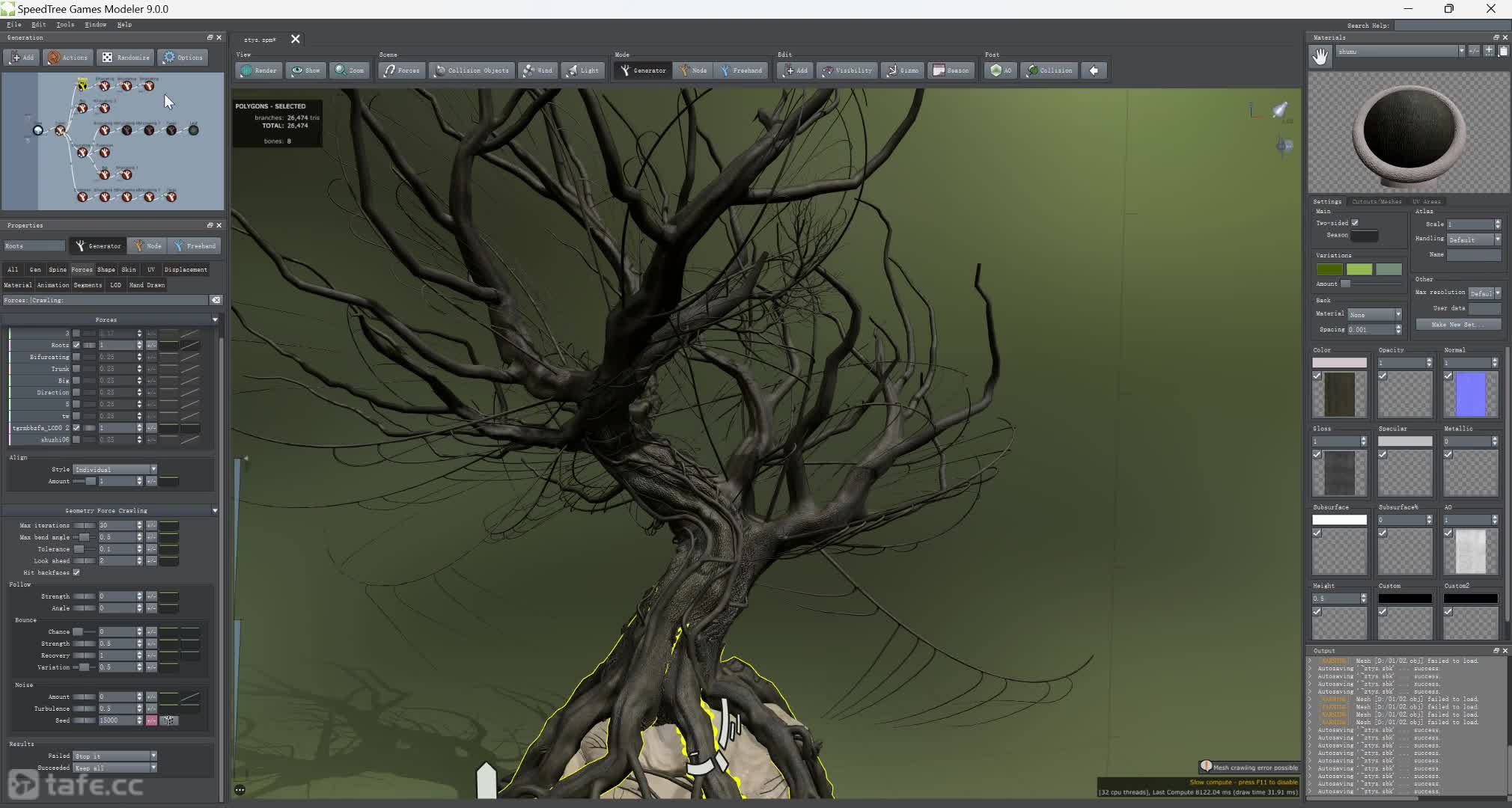Click the arrow button after Collision
This screenshot has width=1512, height=808.
[1094, 70]
